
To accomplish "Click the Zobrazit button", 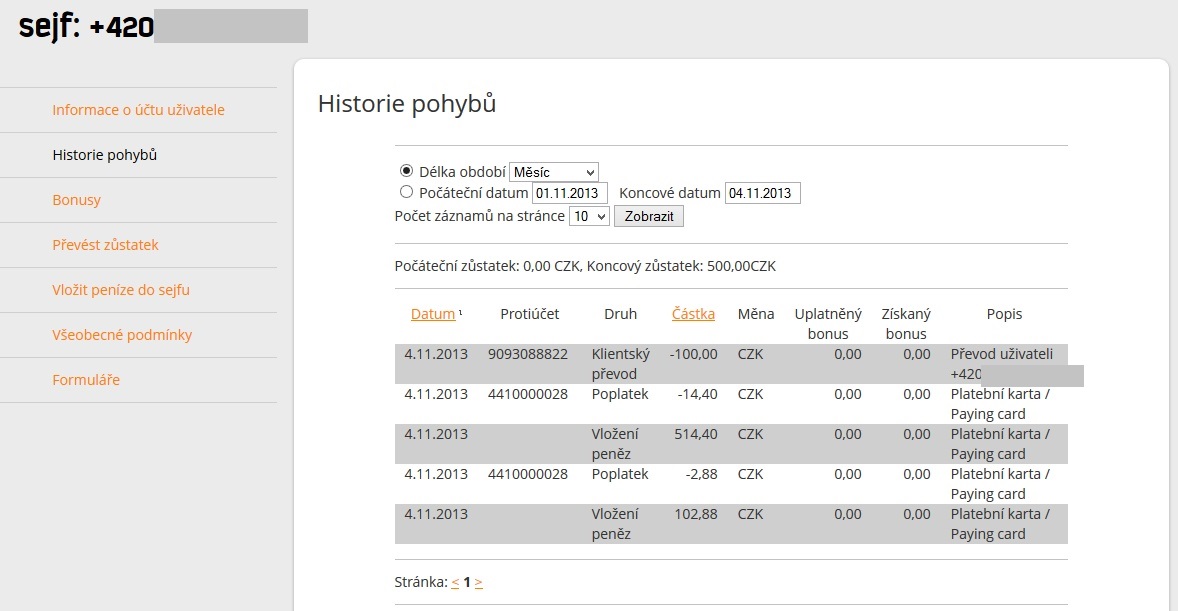I will [x=648, y=216].
